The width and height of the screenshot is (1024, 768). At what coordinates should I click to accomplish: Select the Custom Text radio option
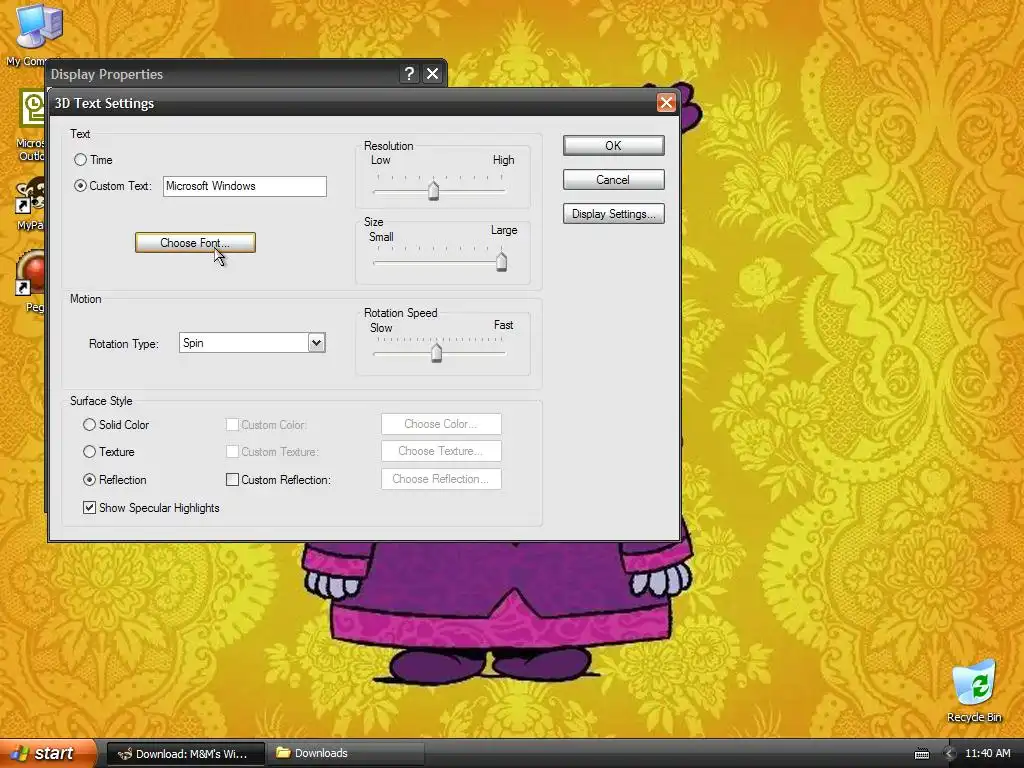[x=80, y=185]
